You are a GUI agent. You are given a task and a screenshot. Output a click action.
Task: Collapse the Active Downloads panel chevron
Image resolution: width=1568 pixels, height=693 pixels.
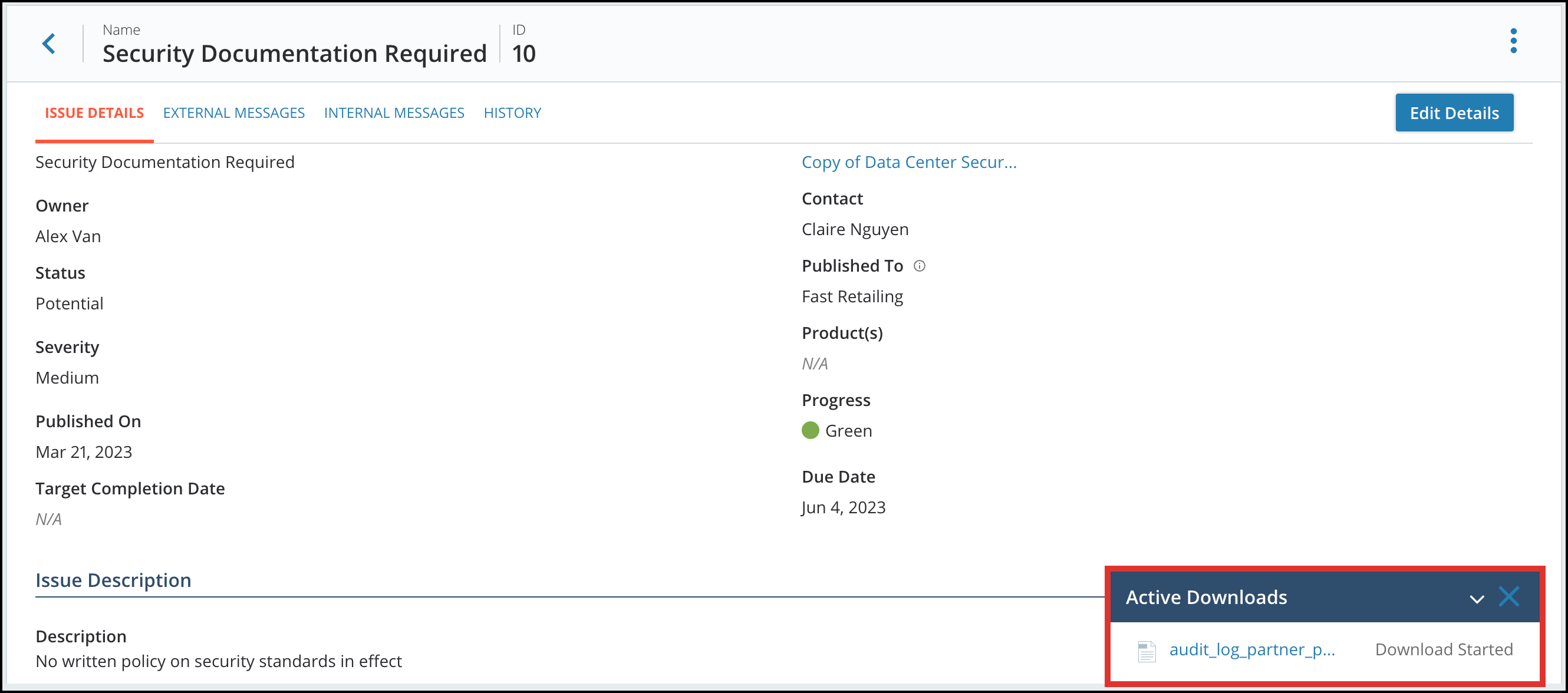(1477, 599)
